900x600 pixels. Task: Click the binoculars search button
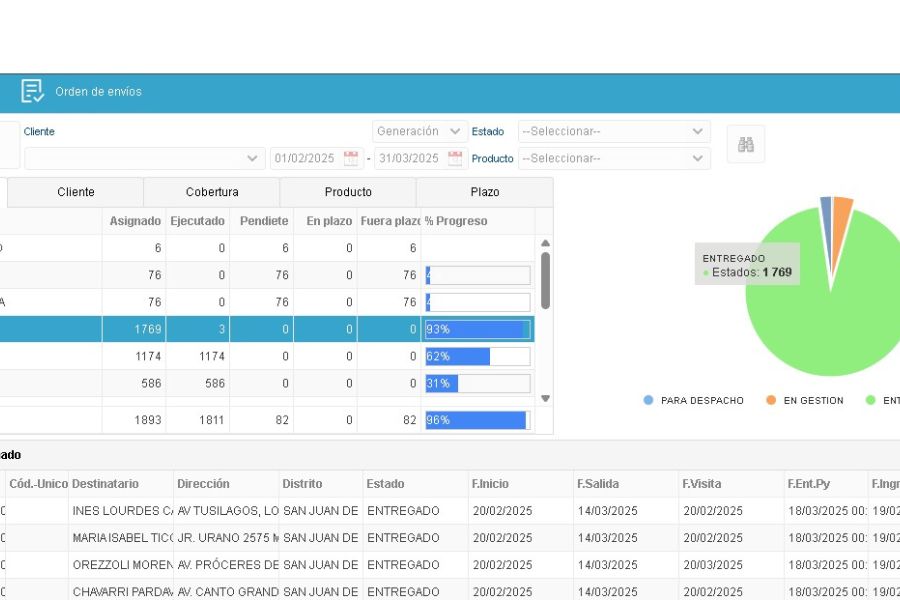[746, 144]
